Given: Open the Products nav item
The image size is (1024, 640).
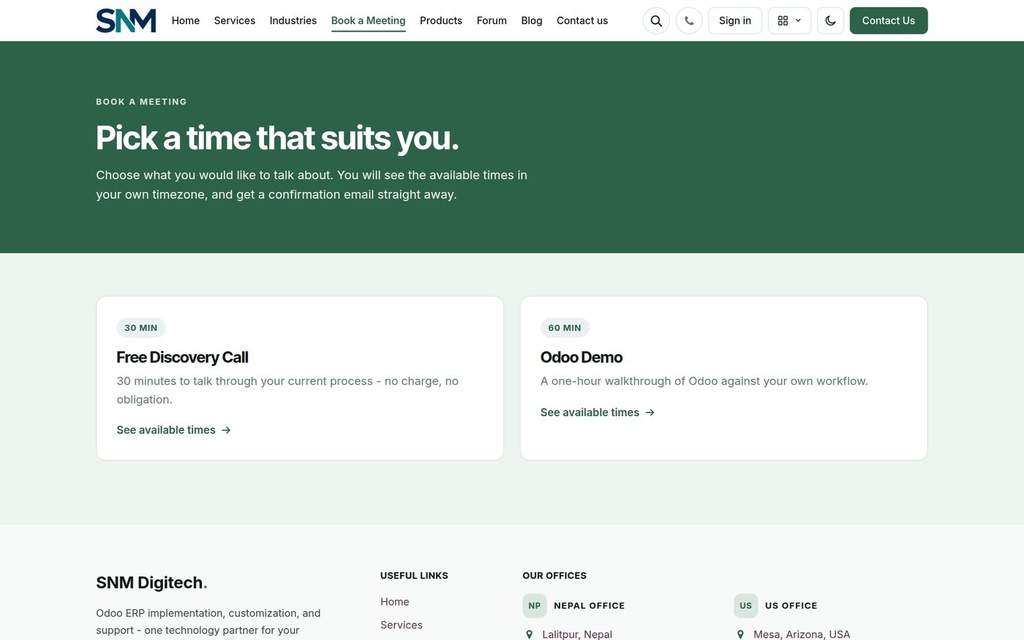Looking at the screenshot, I should click(441, 20).
